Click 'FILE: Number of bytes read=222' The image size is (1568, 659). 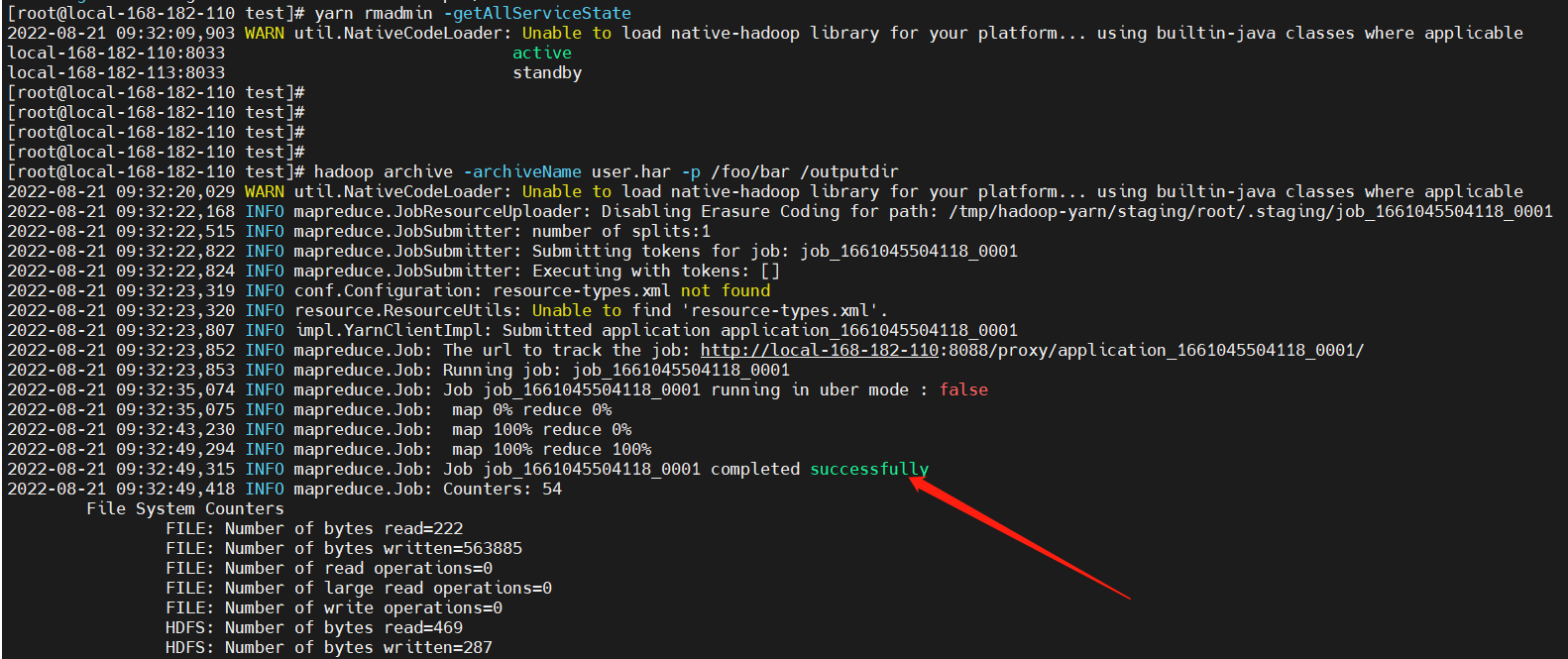pos(314,528)
